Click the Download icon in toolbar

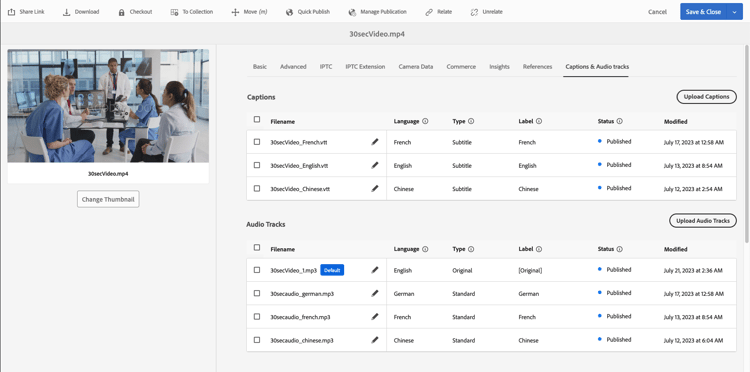coord(66,12)
